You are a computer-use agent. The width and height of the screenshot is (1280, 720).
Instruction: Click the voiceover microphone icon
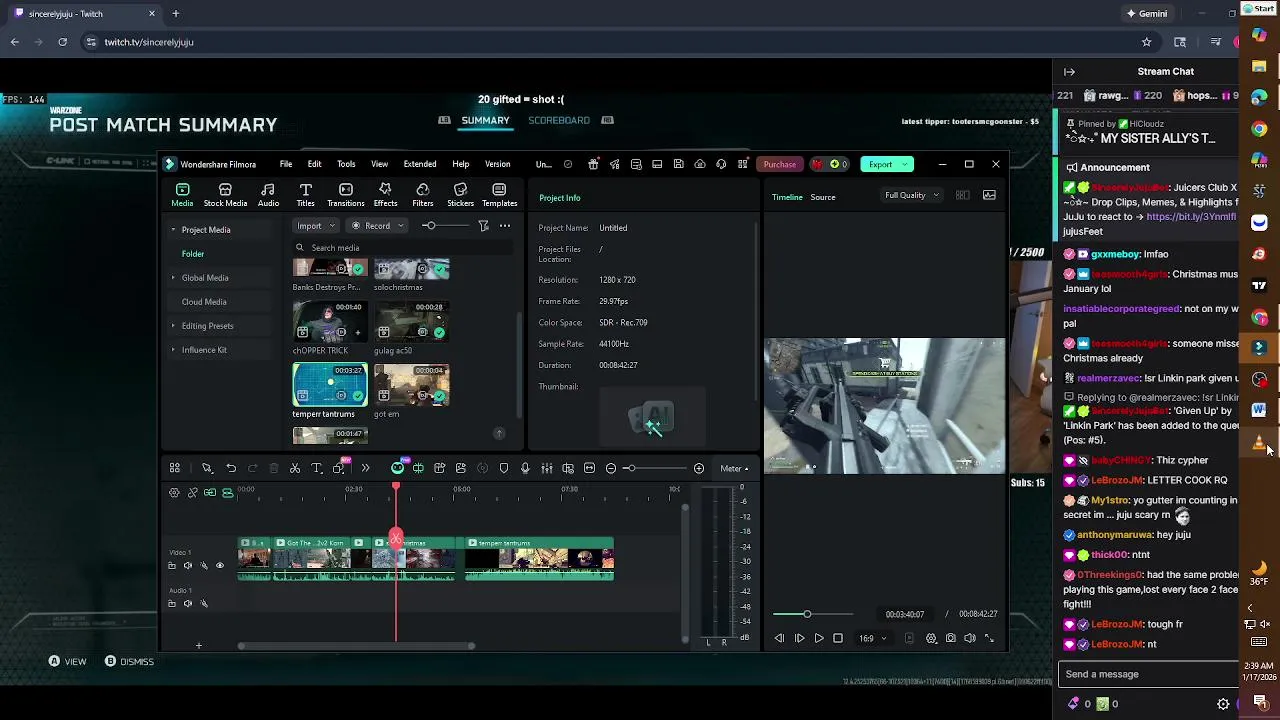tap(525, 468)
